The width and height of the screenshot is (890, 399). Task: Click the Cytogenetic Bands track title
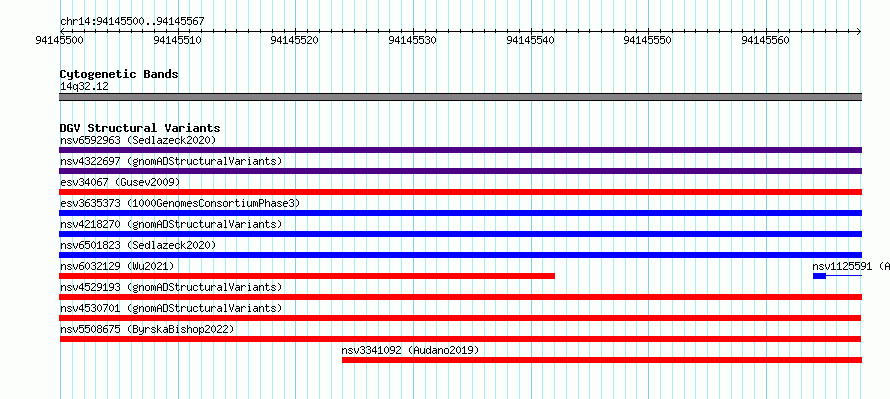(119, 74)
